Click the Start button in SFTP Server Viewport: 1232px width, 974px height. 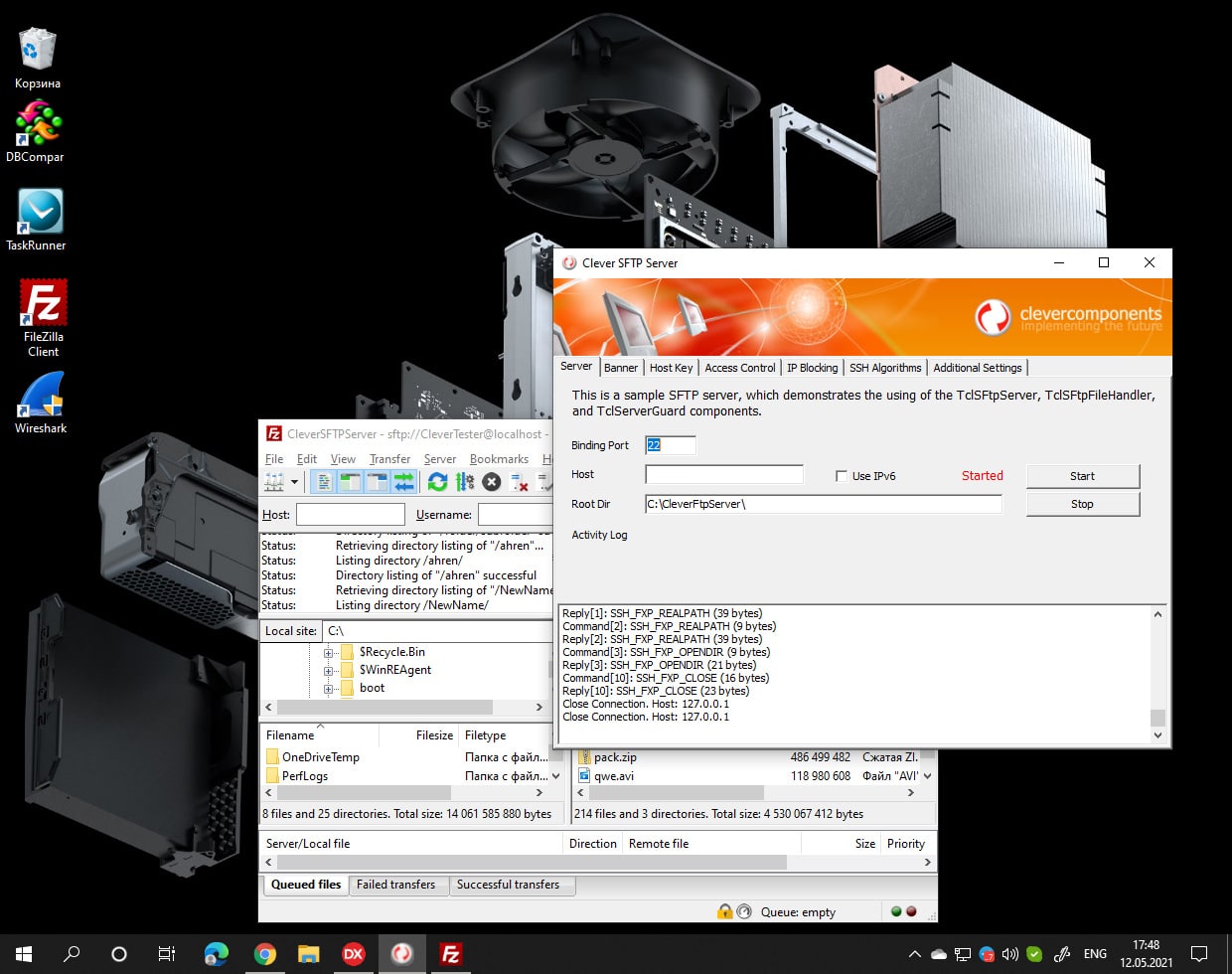(x=1083, y=476)
